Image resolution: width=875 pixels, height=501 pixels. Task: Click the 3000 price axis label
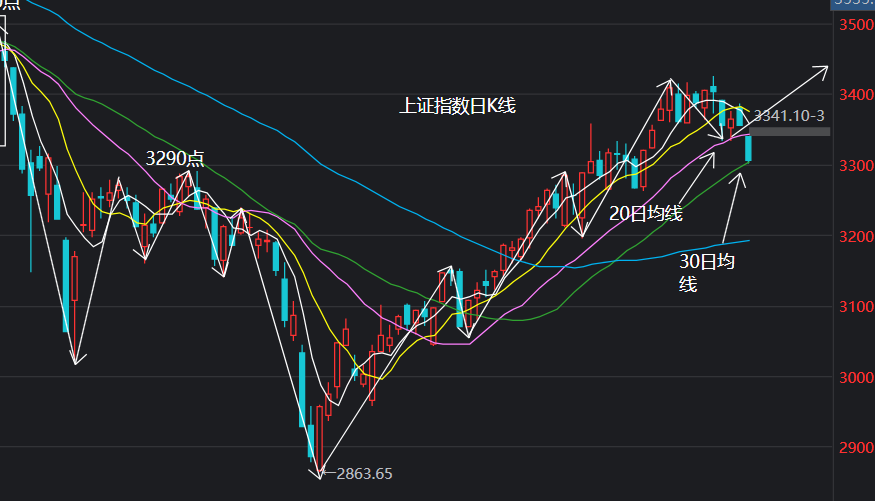click(x=857, y=378)
